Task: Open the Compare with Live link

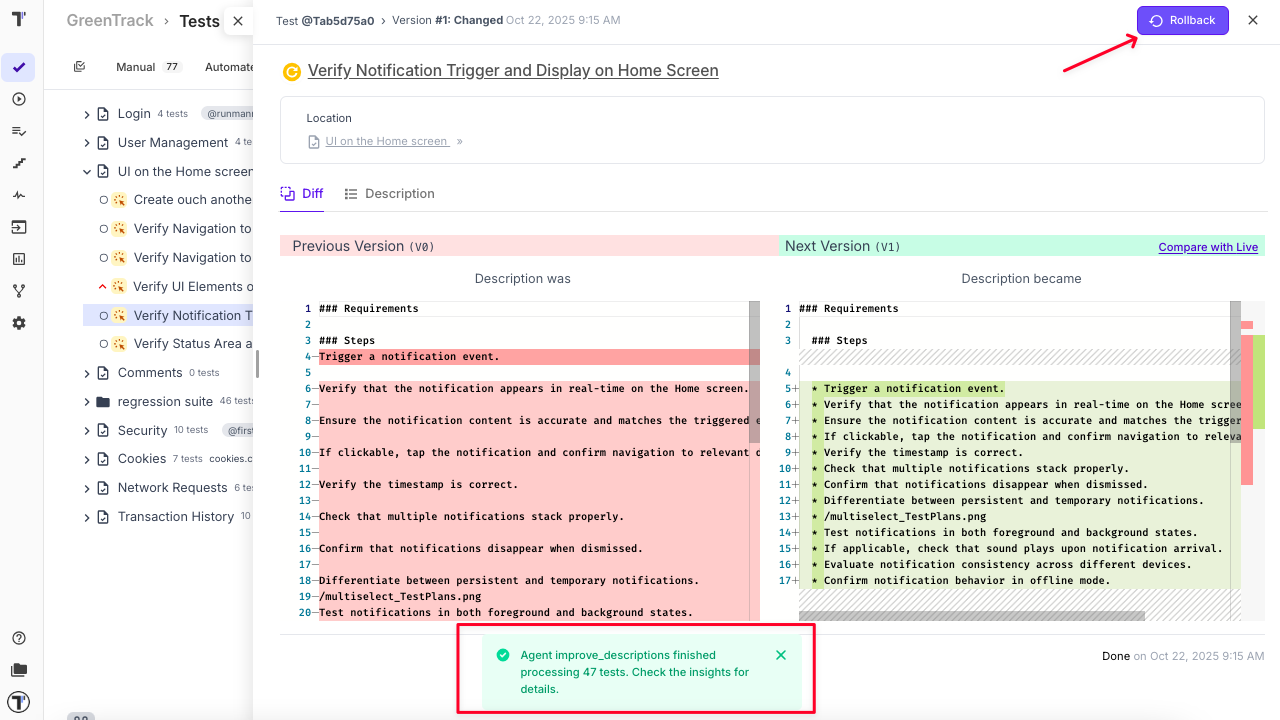Action: click(1208, 246)
